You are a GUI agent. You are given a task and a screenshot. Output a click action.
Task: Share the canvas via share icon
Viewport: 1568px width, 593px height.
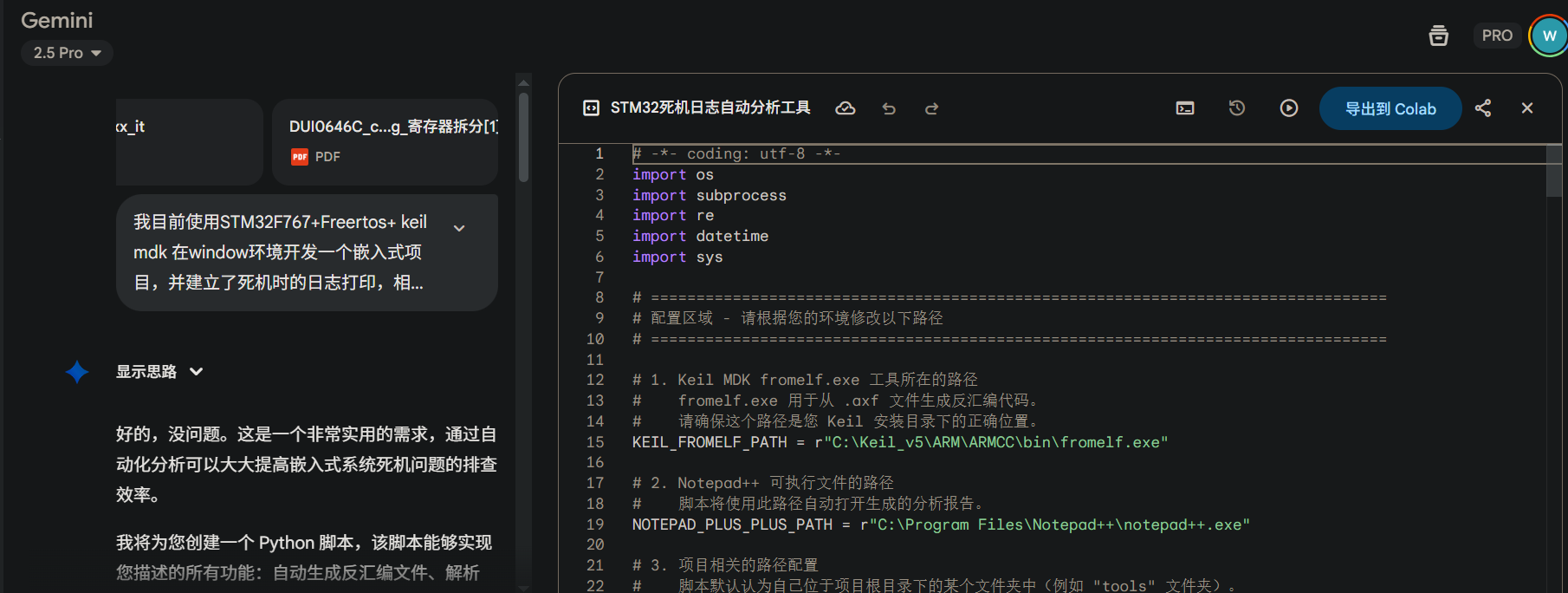[1483, 108]
